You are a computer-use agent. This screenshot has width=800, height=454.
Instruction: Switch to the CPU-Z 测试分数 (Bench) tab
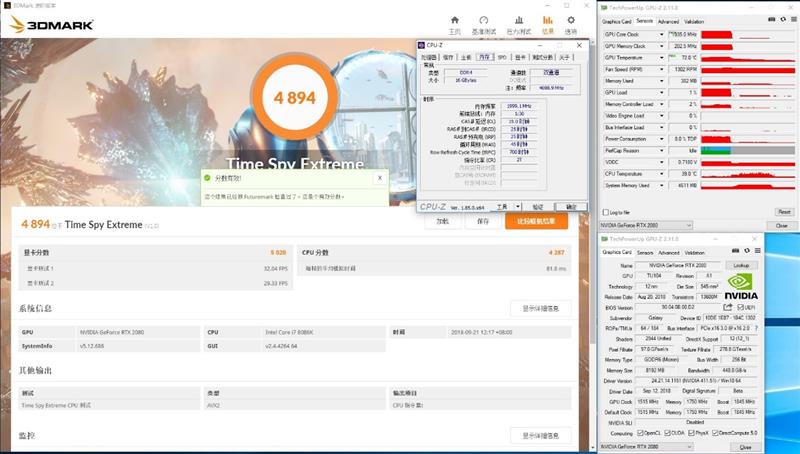[542, 57]
